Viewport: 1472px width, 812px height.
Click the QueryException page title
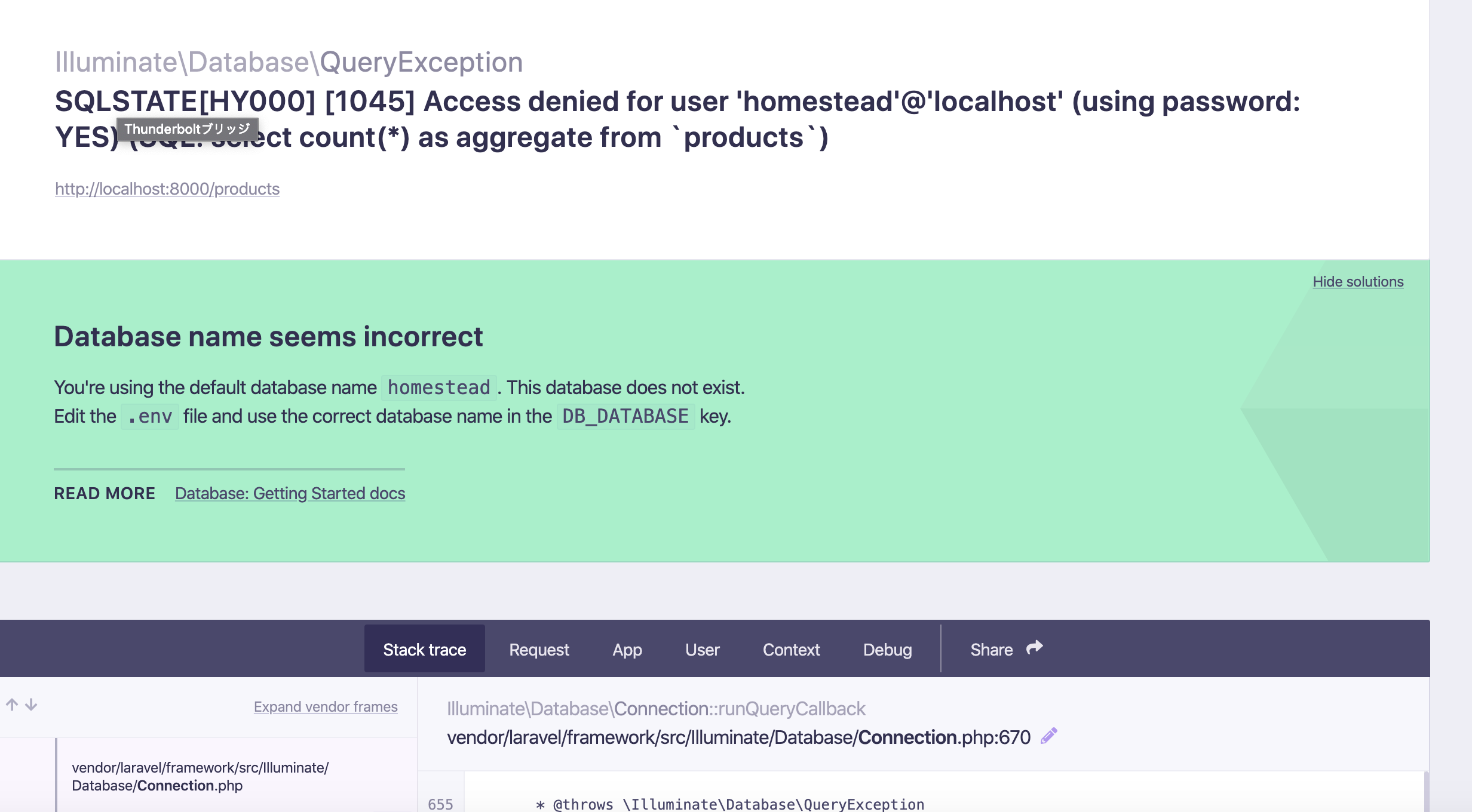[289, 61]
